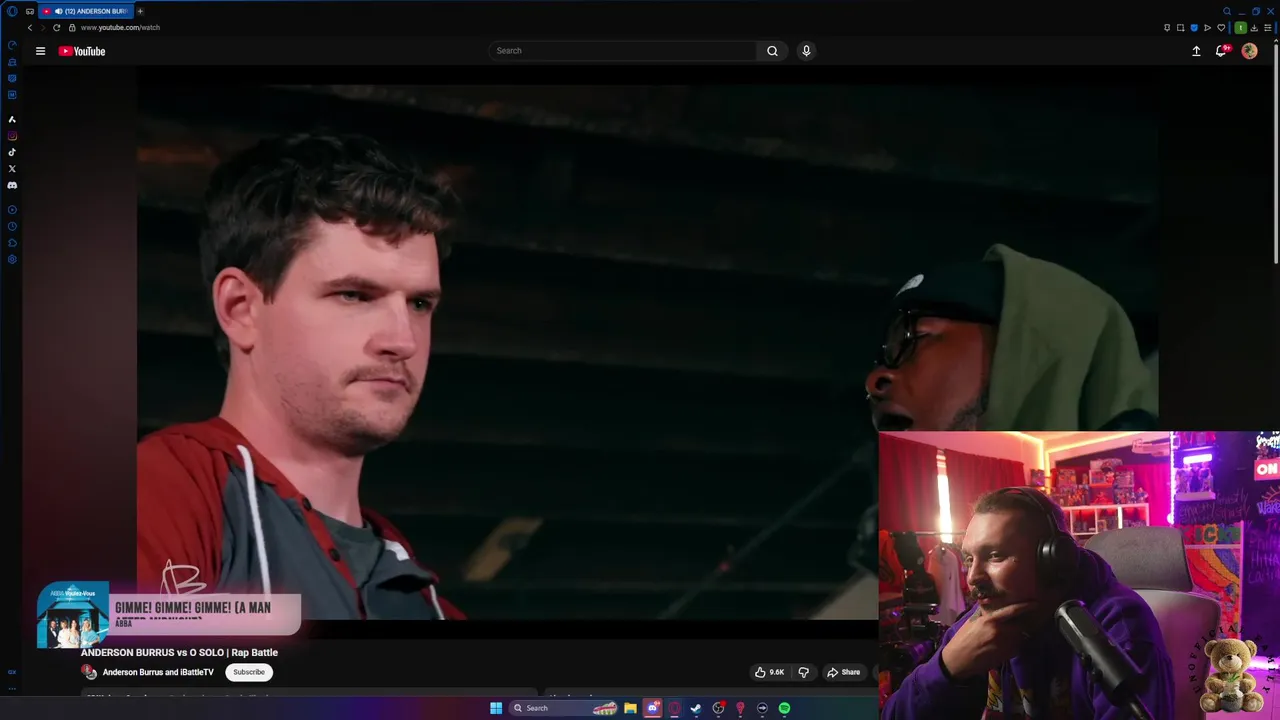1280x720 pixels.
Task: Open Instagram in the browser sidebar
Action: (12, 136)
